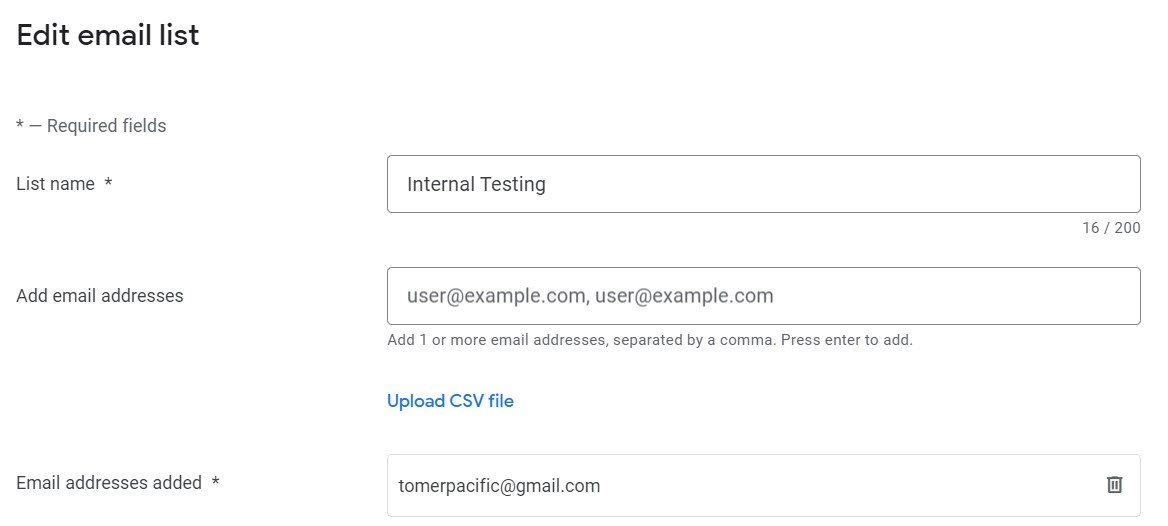1168x526 pixels.
Task: Click the "Edit email list" page heading
Action: click(108, 35)
